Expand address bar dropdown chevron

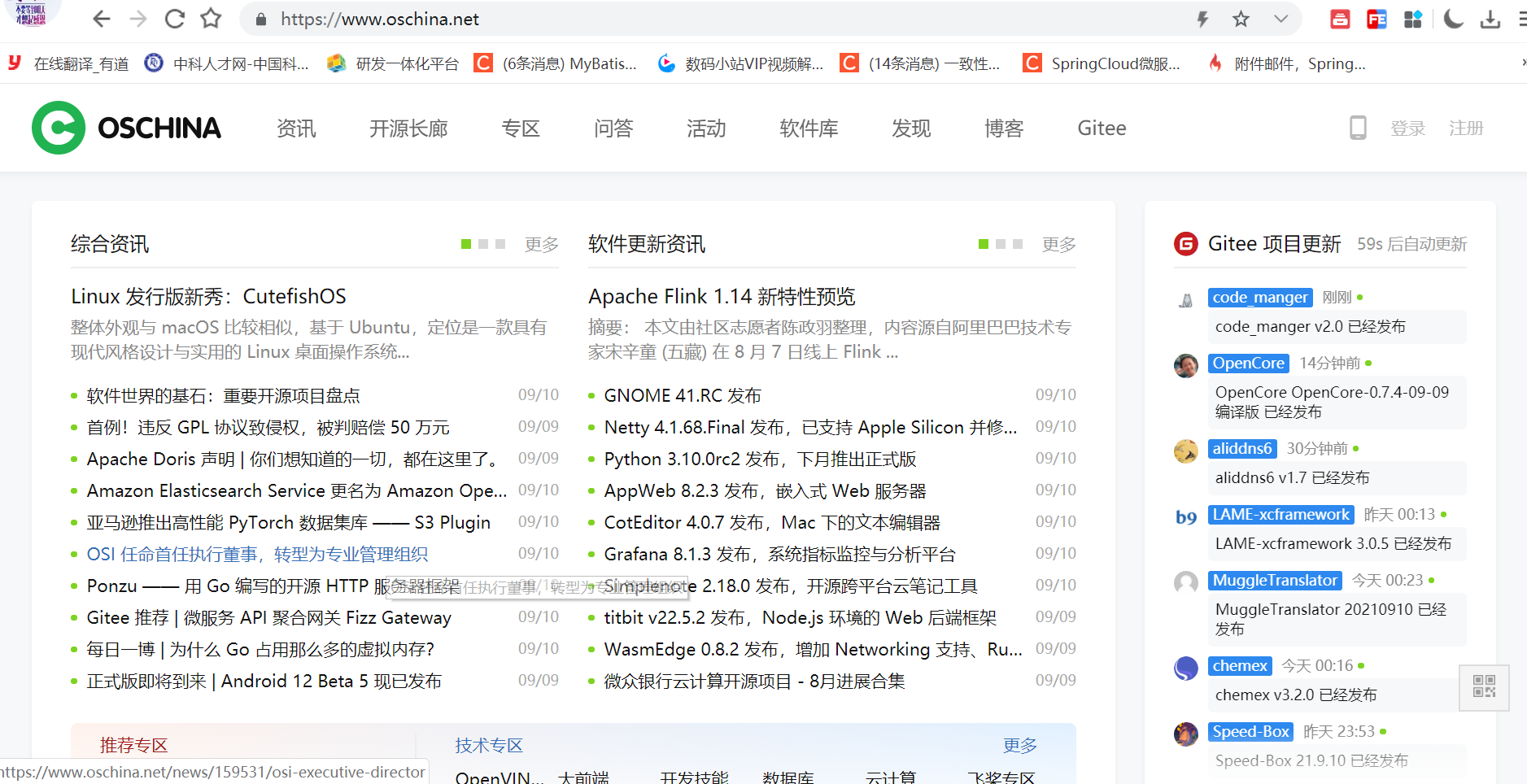pyautogui.click(x=1280, y=19)
